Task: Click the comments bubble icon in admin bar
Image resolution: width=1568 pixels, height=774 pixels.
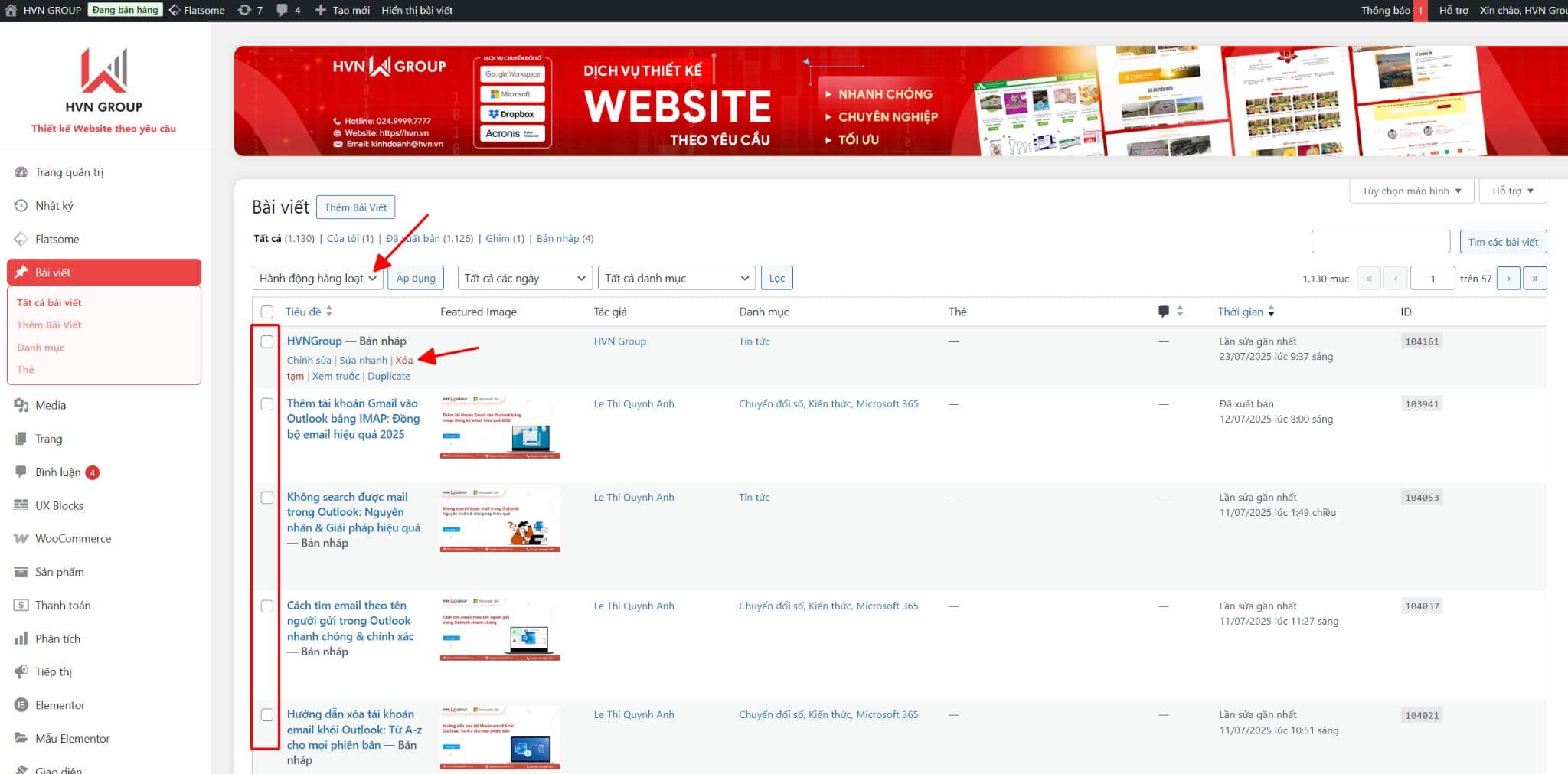Action: [x=283, y=10]
